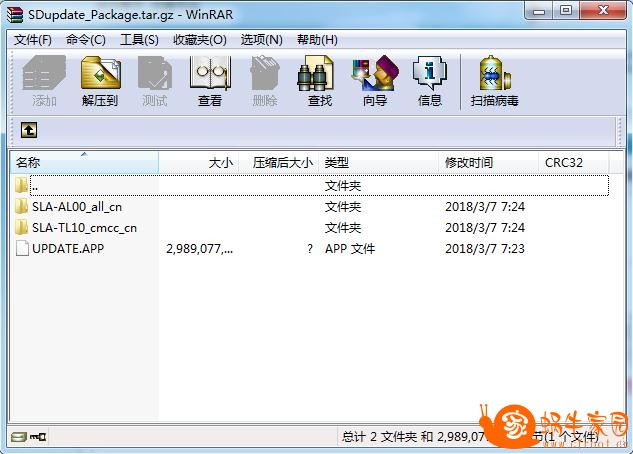
Task: Select the UPDATE.APP file name
Action: [x=68, y=249]
